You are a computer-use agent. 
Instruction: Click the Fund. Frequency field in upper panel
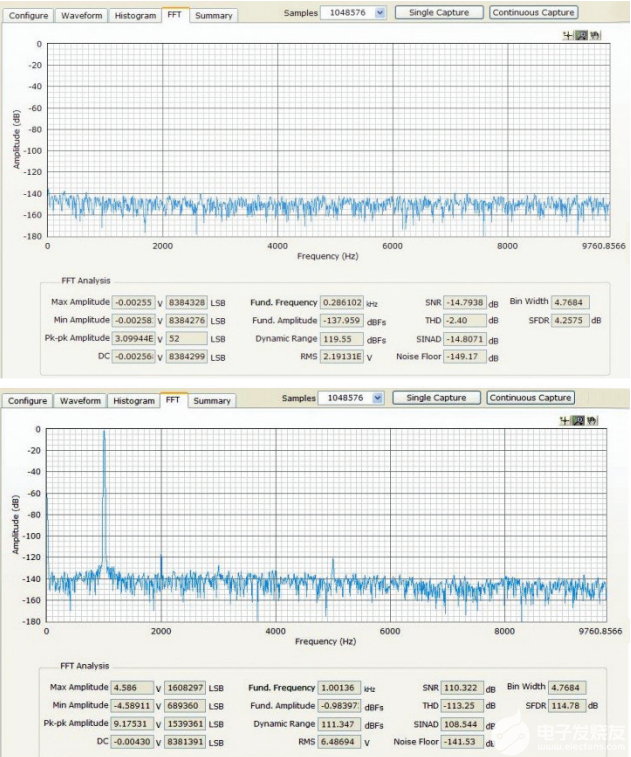pyautogui.click(x=345, y=302)
